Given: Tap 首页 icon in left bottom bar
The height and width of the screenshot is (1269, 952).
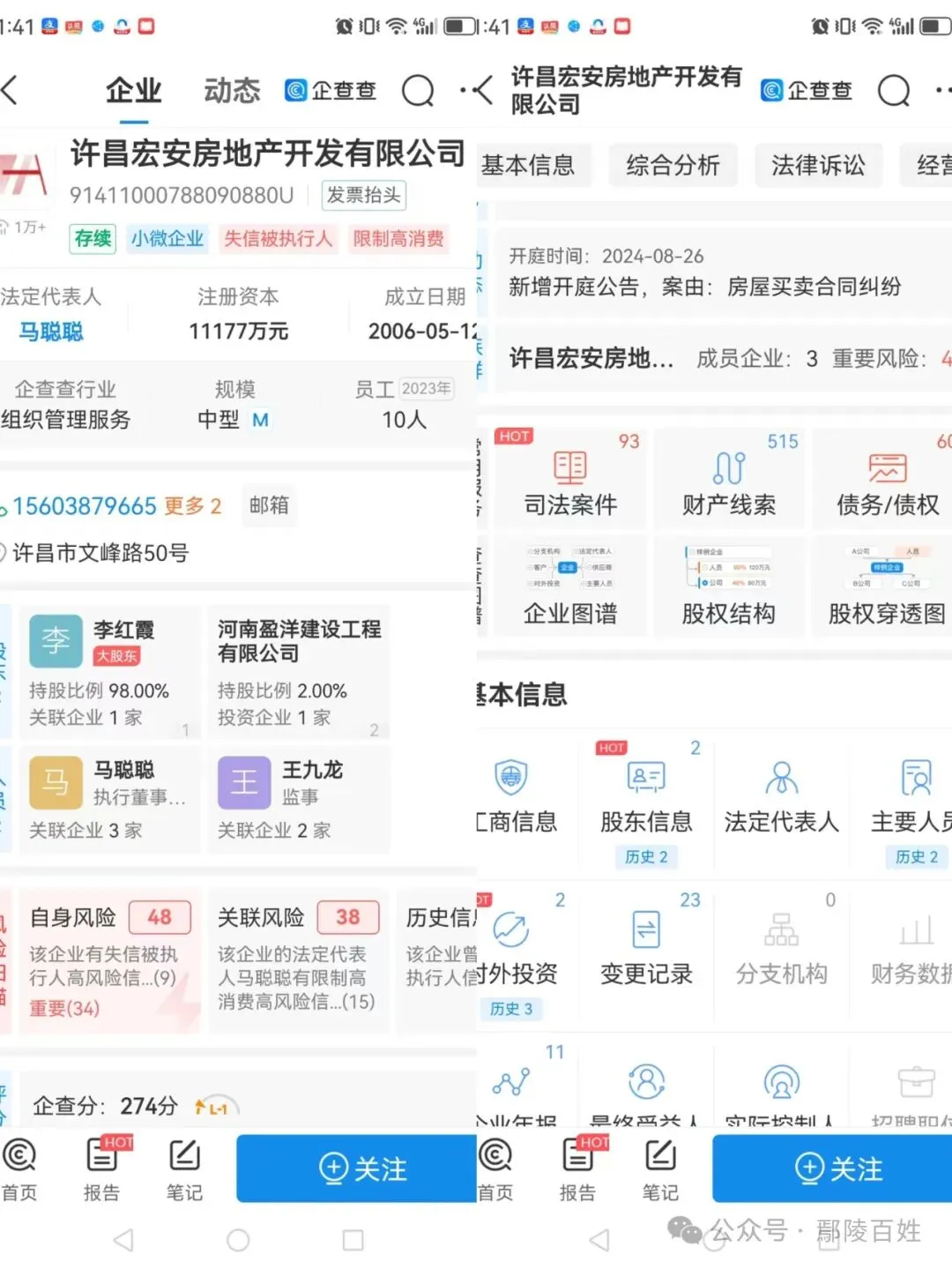Looking at the screenshot, I should point(19,1155).
